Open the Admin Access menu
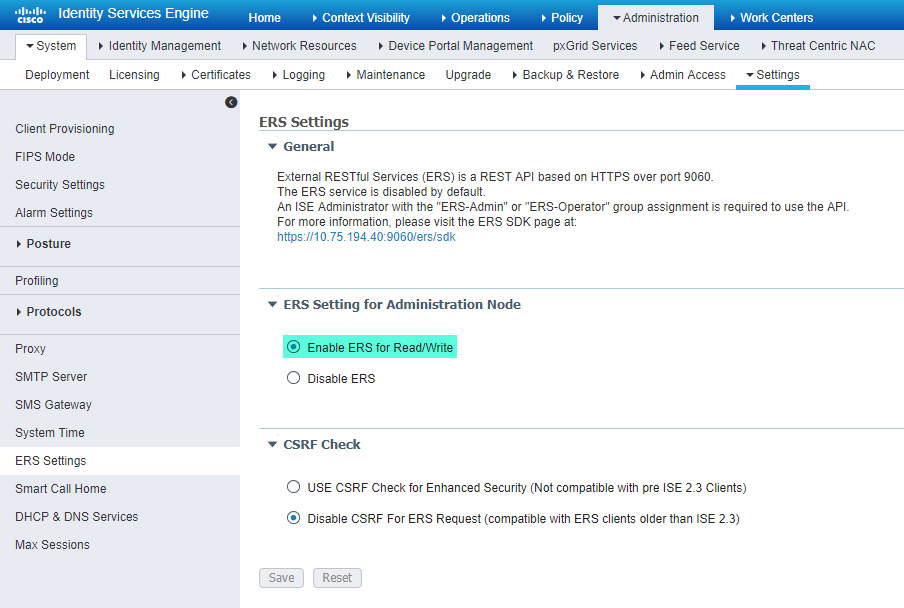This screenshot has width=904, height=608. tap(683, 75)
